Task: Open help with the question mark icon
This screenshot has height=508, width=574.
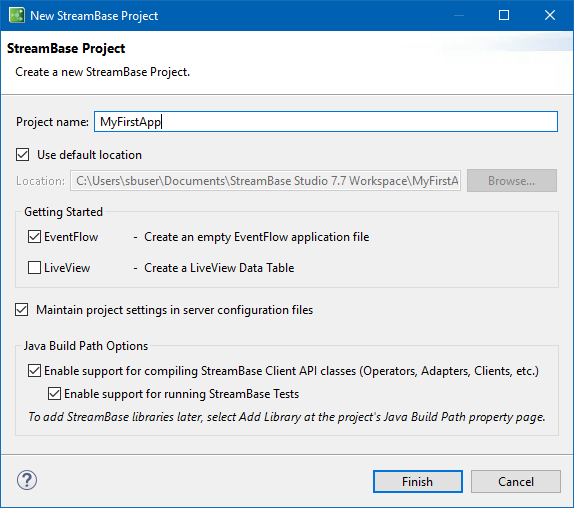Action: coord(27,480)
